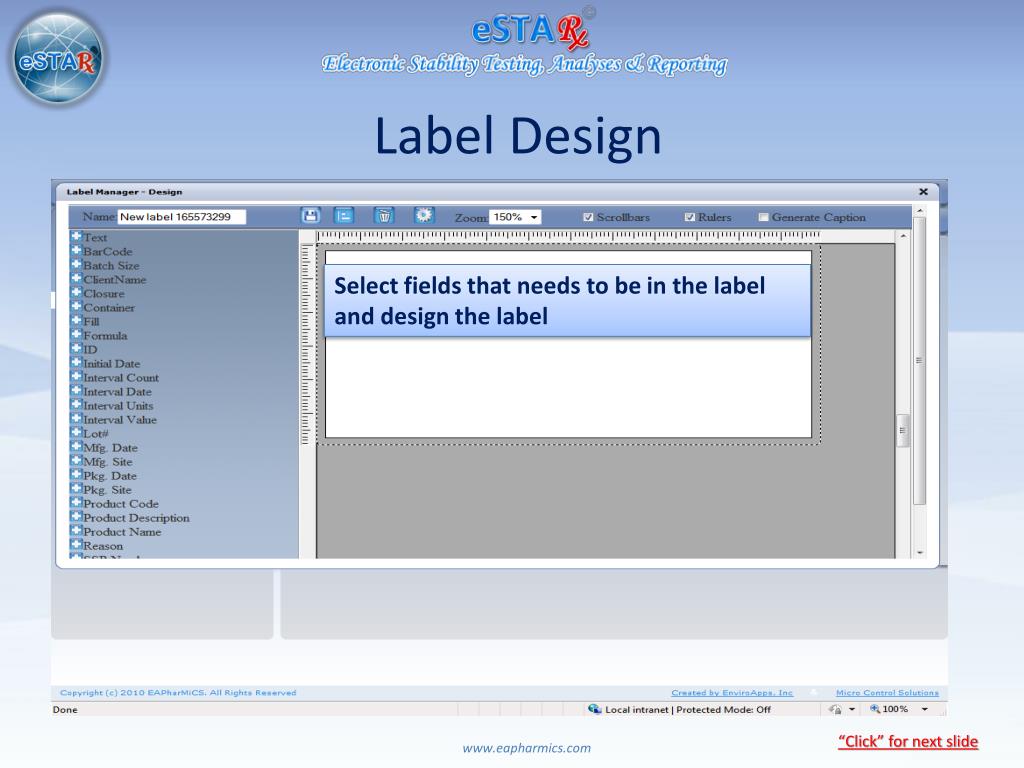Screen dimensions: 1024x768
Task: Select the Interval Value field text
Action: coord(120,419)
